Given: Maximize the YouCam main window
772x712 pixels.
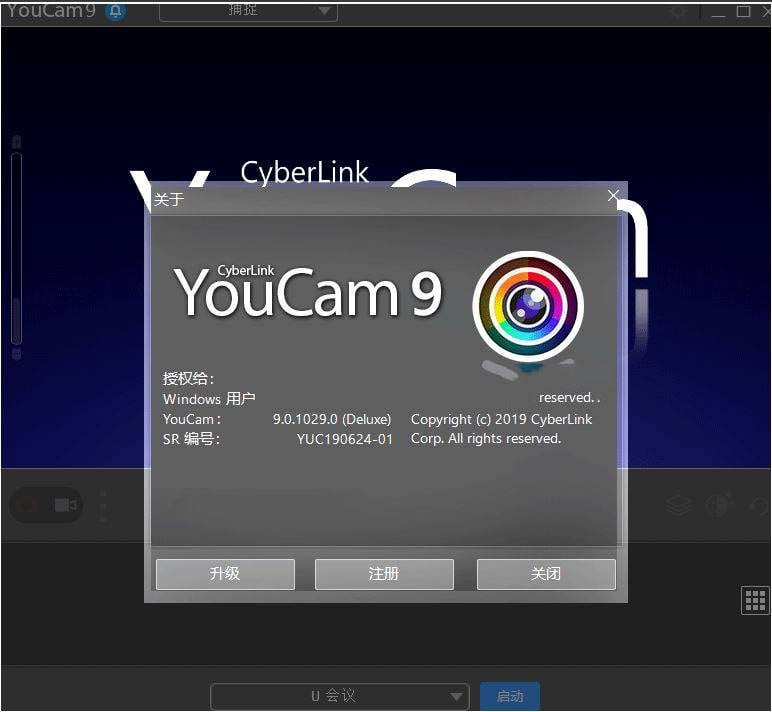Looking at the screenshot, I should (743, 11).
